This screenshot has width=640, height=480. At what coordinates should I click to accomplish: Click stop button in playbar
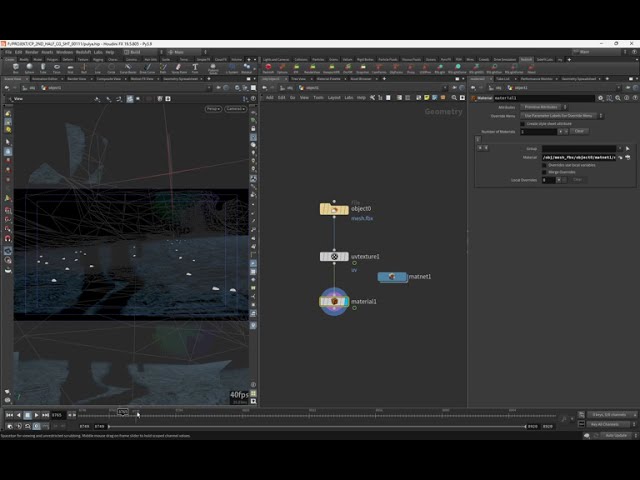[x=27, y=415]
